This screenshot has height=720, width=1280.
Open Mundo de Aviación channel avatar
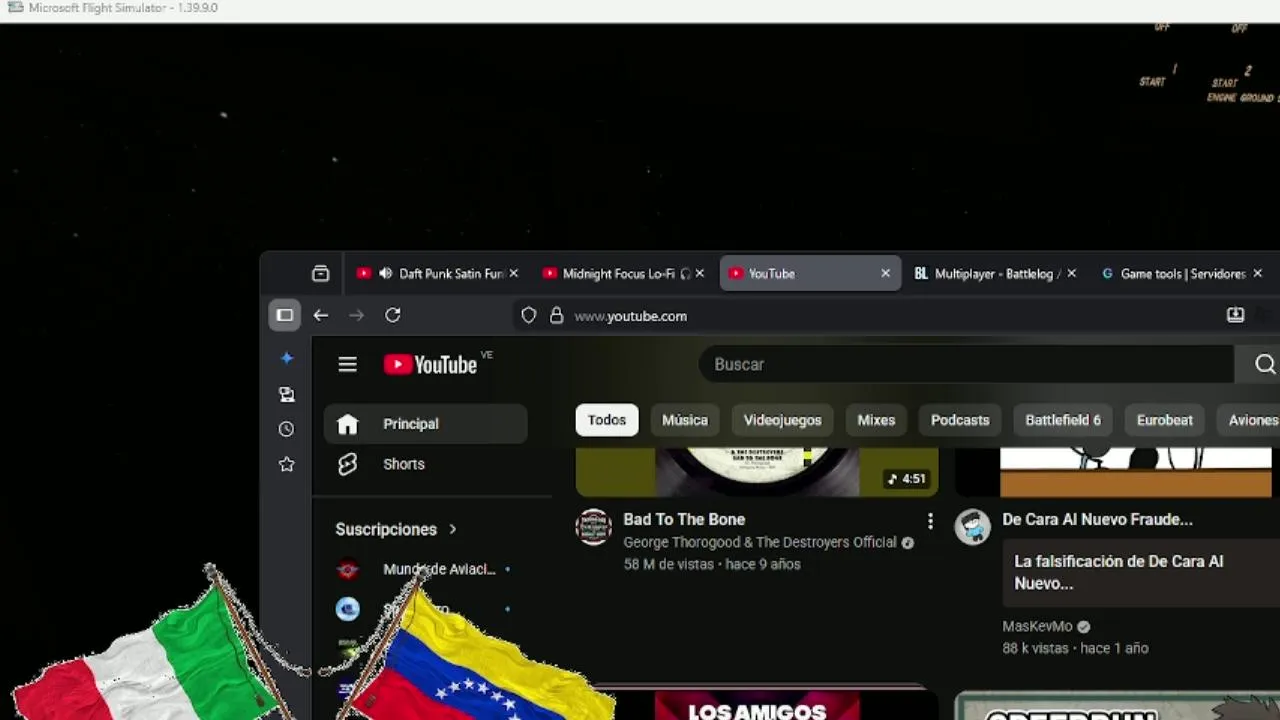coord(347,569)
